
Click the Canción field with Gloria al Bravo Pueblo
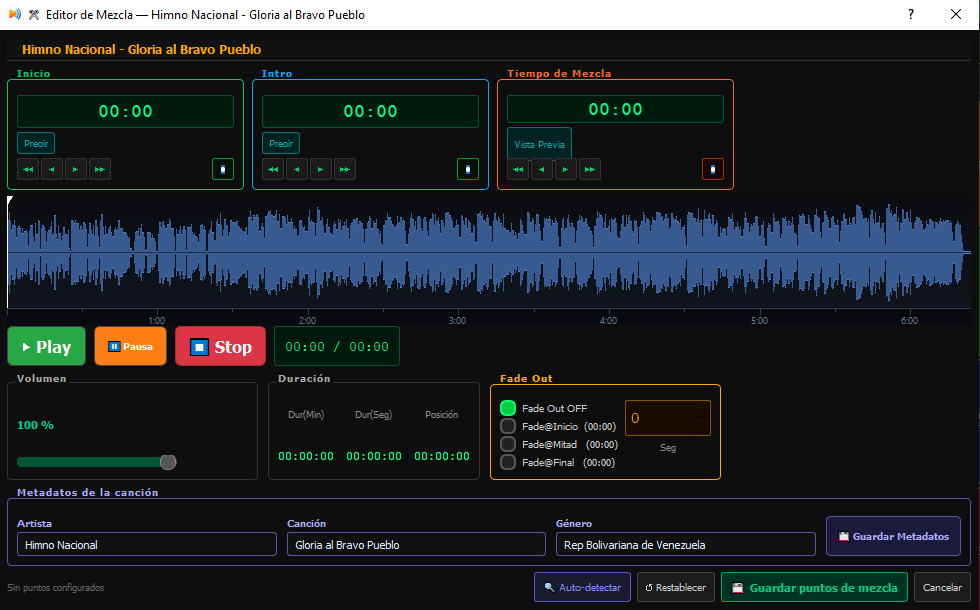tap(416, 544)
